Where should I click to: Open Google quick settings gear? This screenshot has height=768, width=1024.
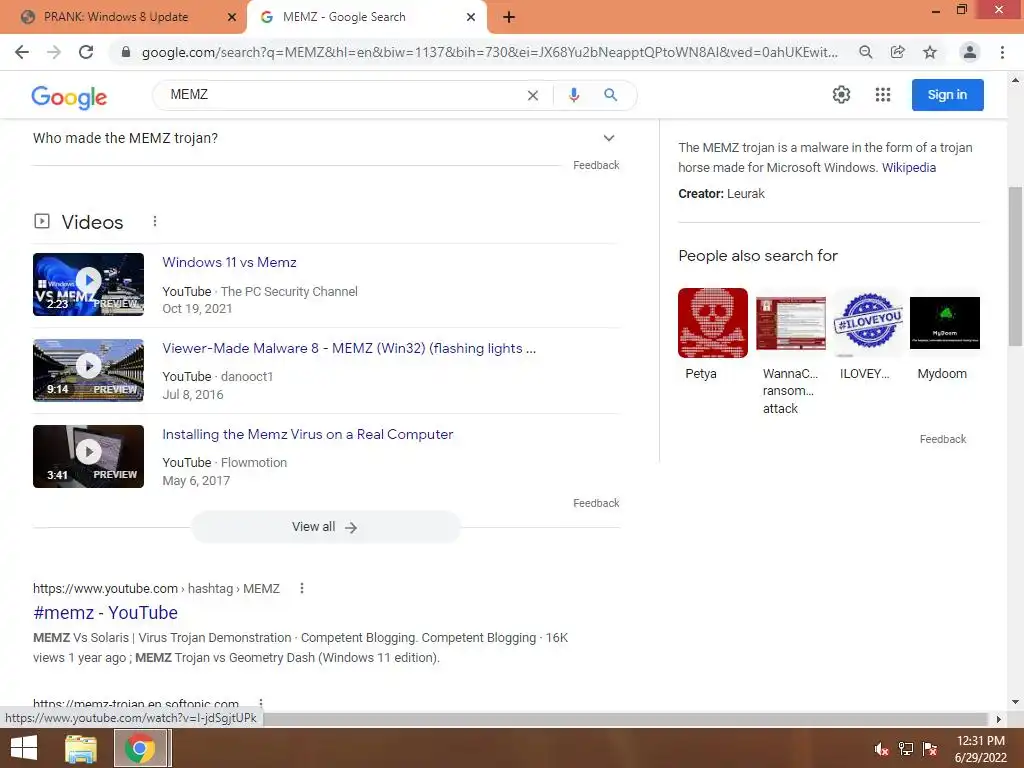click(x=841, y=95)
